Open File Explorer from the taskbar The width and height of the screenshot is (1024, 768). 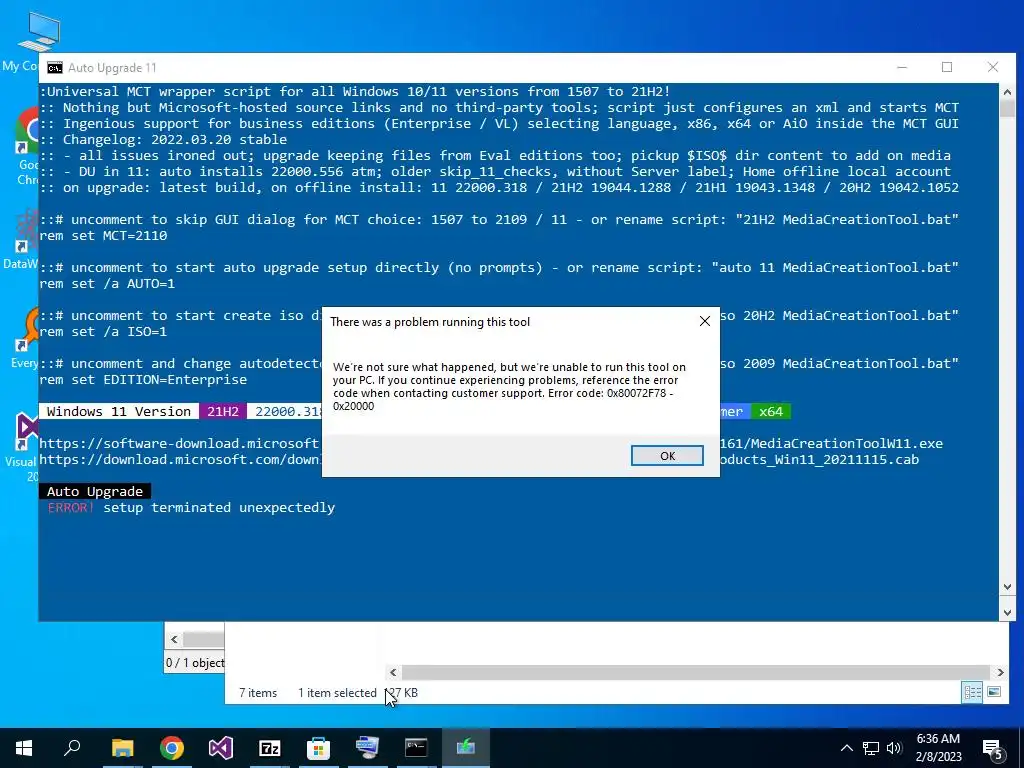122,748
